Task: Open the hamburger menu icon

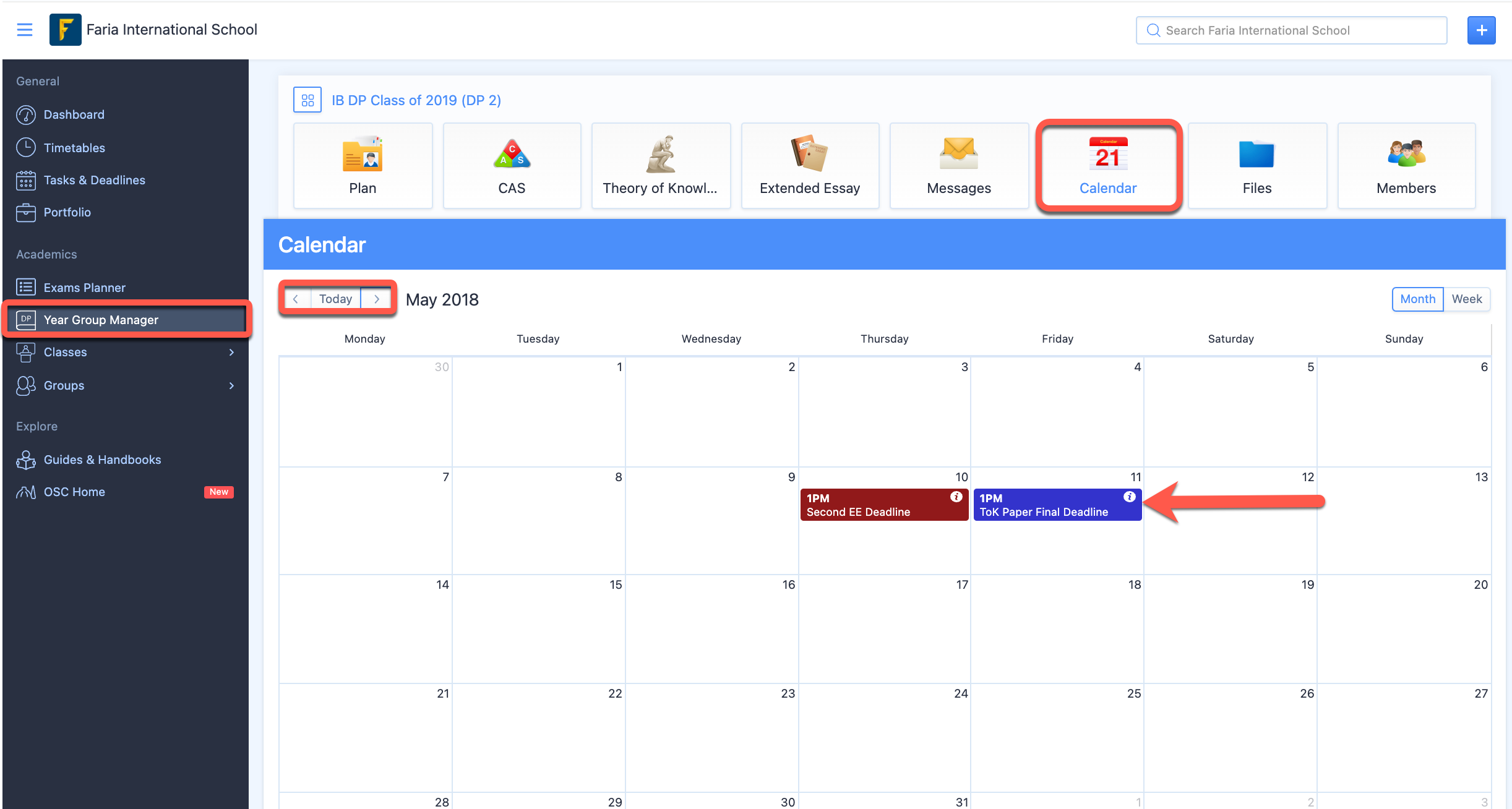Action: point(24,30)
